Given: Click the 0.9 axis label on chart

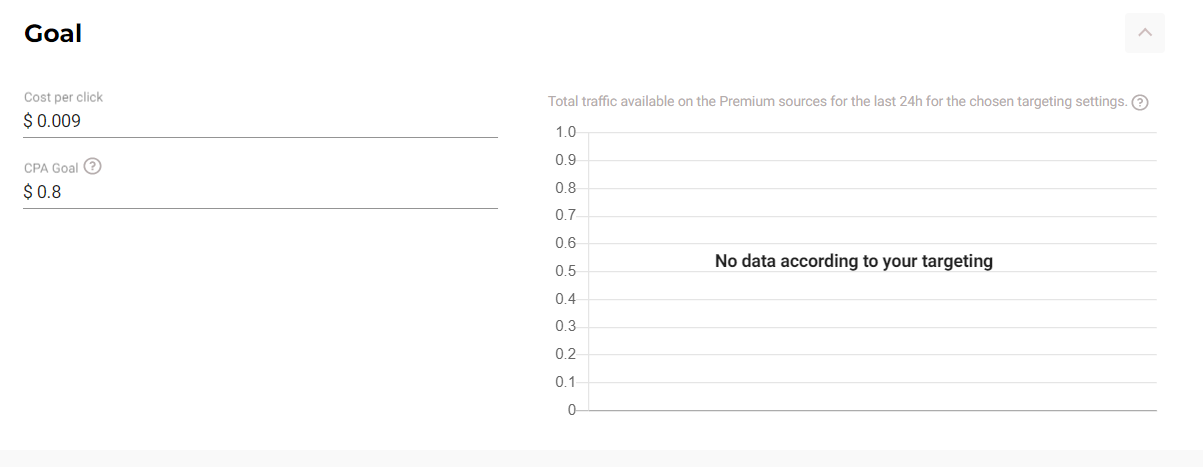Looking at the screenshot, I should (x=566, y=160).
